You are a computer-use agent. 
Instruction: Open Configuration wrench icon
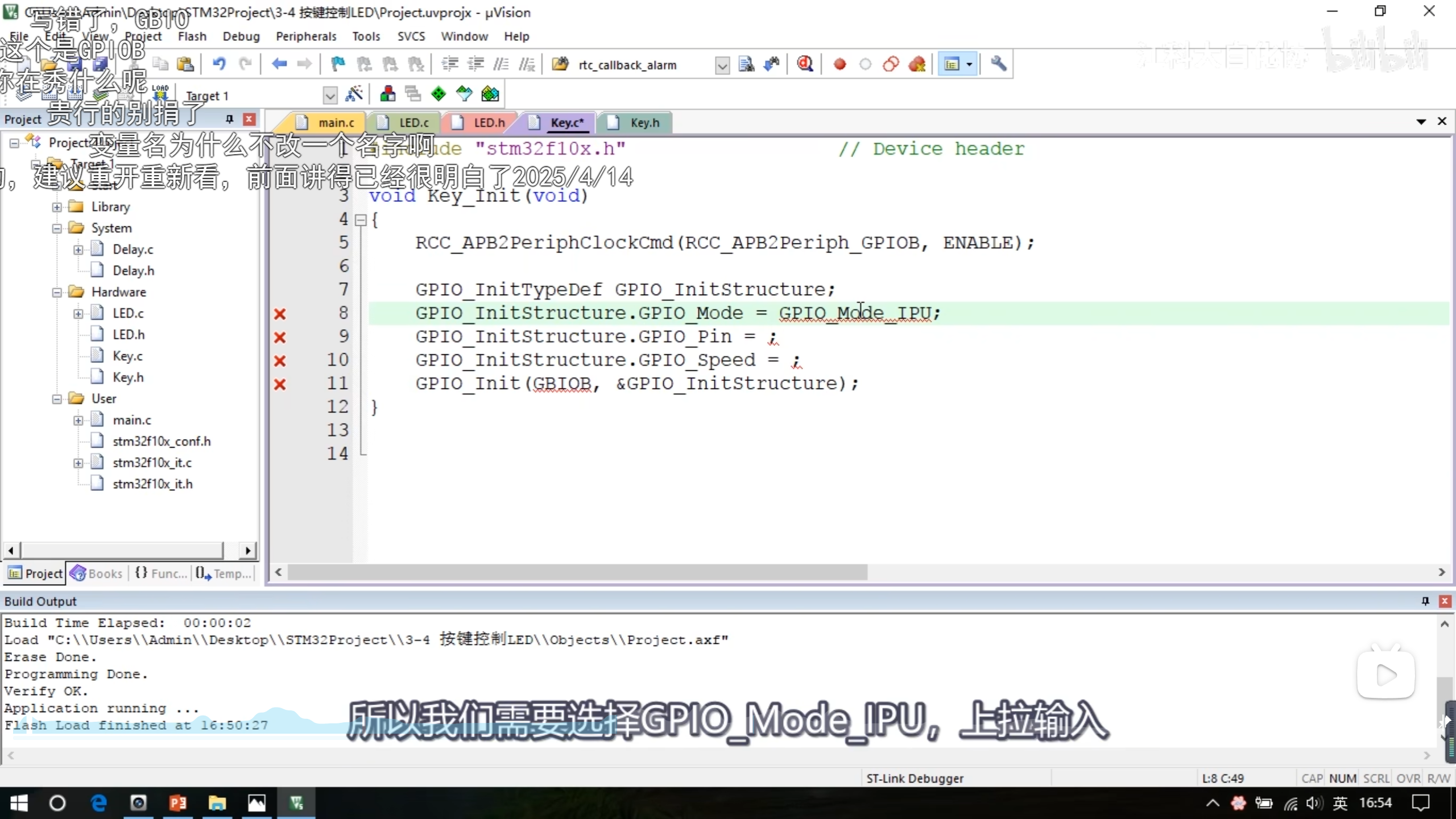click(998, 64)
